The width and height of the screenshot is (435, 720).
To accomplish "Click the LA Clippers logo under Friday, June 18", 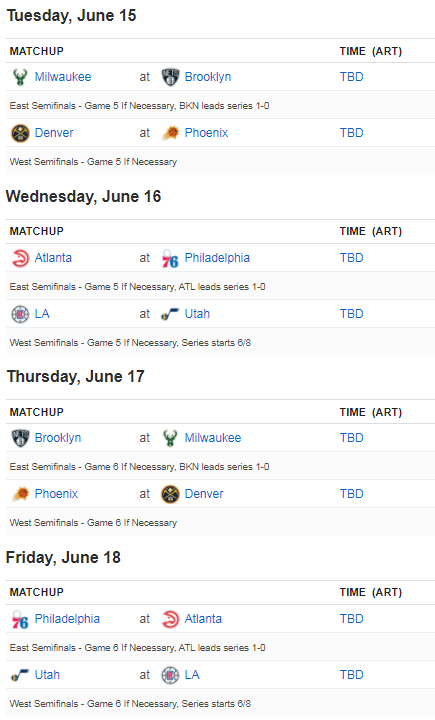I will 170,675.
